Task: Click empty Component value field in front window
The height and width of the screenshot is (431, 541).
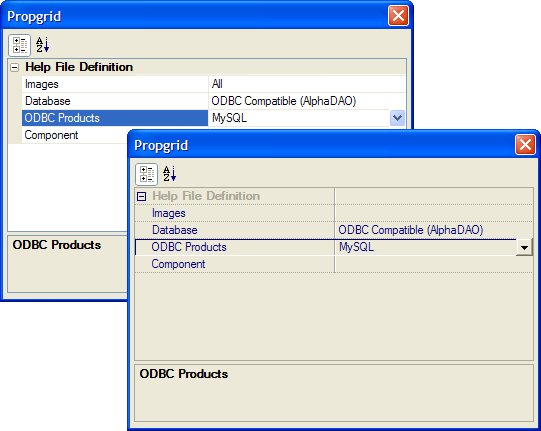Action: point(434,264)
